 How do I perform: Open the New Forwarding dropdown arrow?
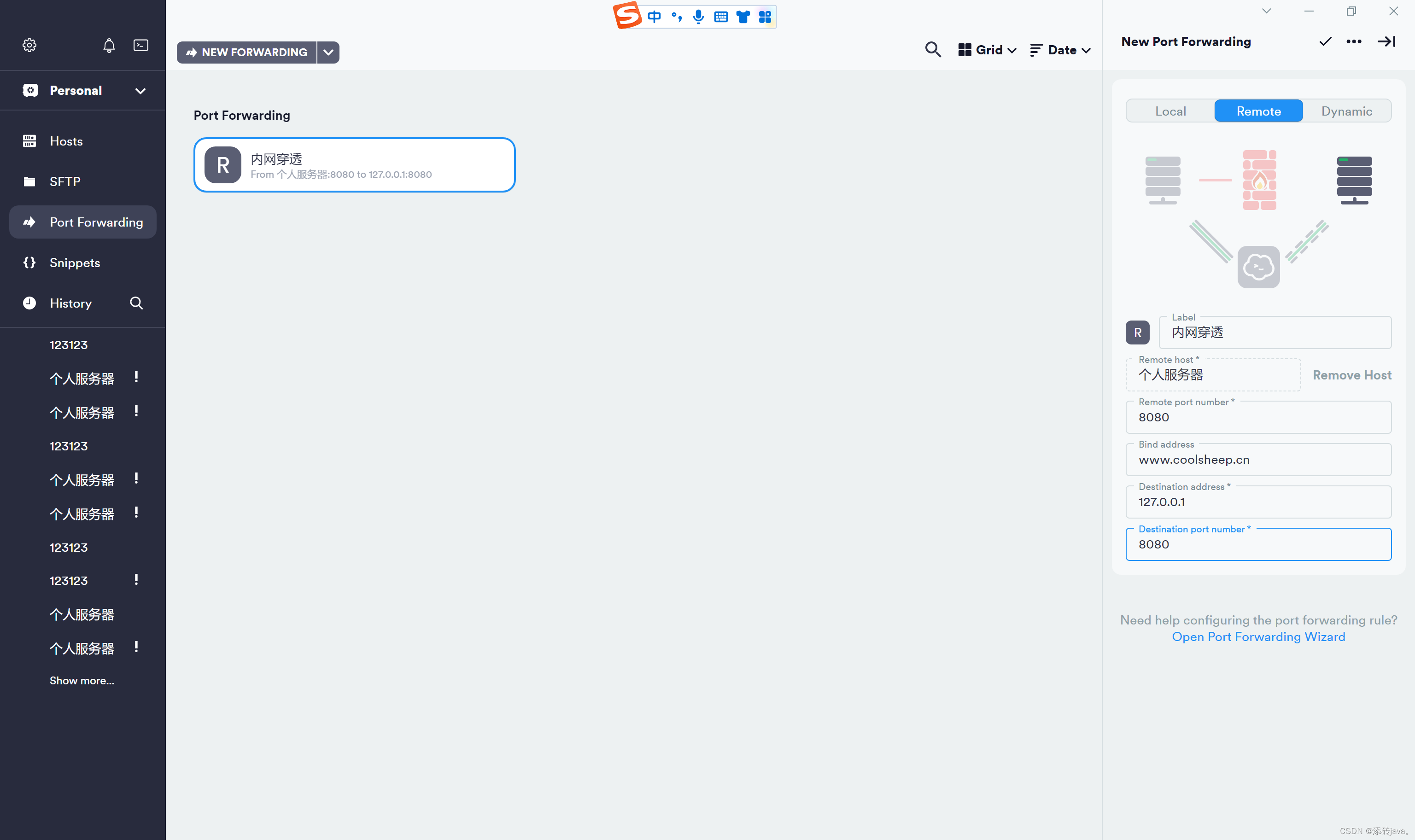pos(328,52)
